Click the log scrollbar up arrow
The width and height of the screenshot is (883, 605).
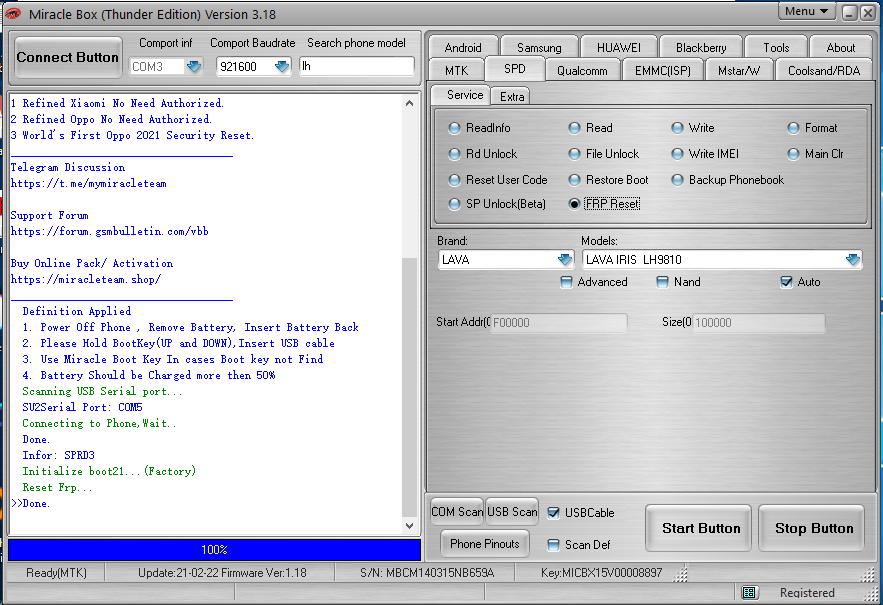409,103
